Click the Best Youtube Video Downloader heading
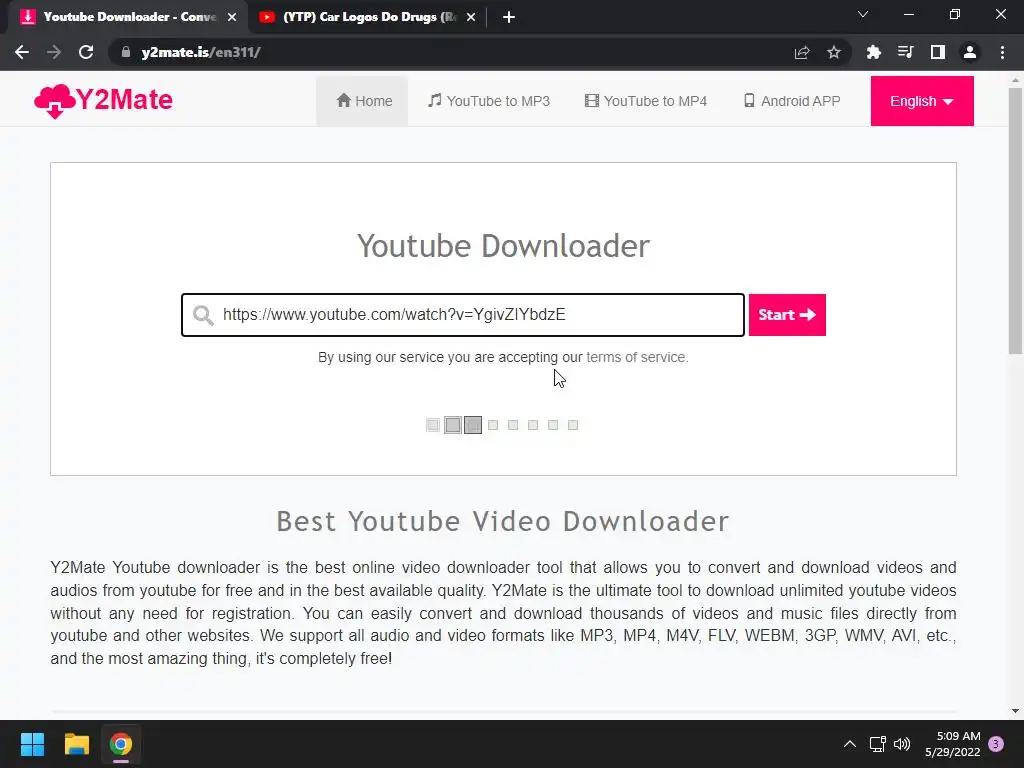The image size is (1024, 768). coord(503,521)
